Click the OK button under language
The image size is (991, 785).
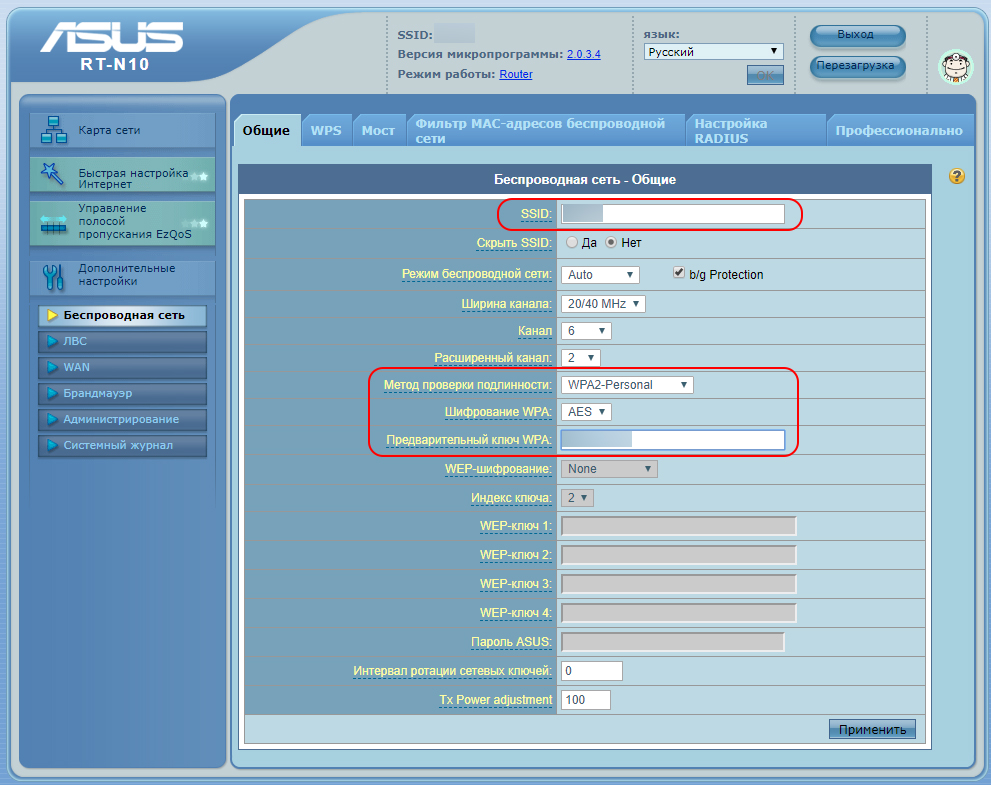point(765,75)
